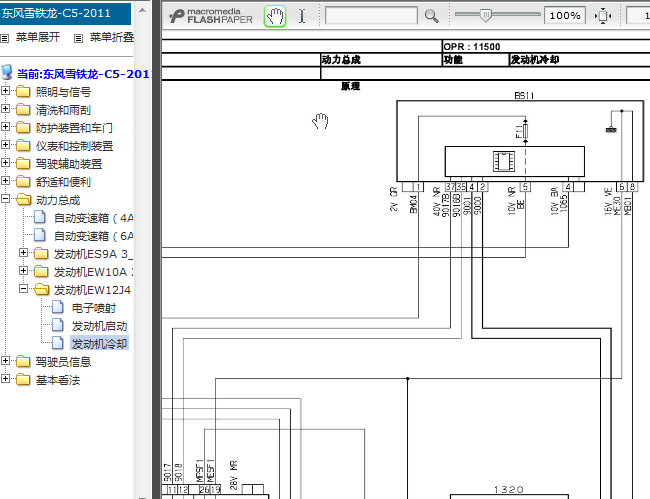The image size is (650, 499).
Task: Click the 当前:东风雪铁龙-C5-2011 root link
Action: click(x=83, y=74)
